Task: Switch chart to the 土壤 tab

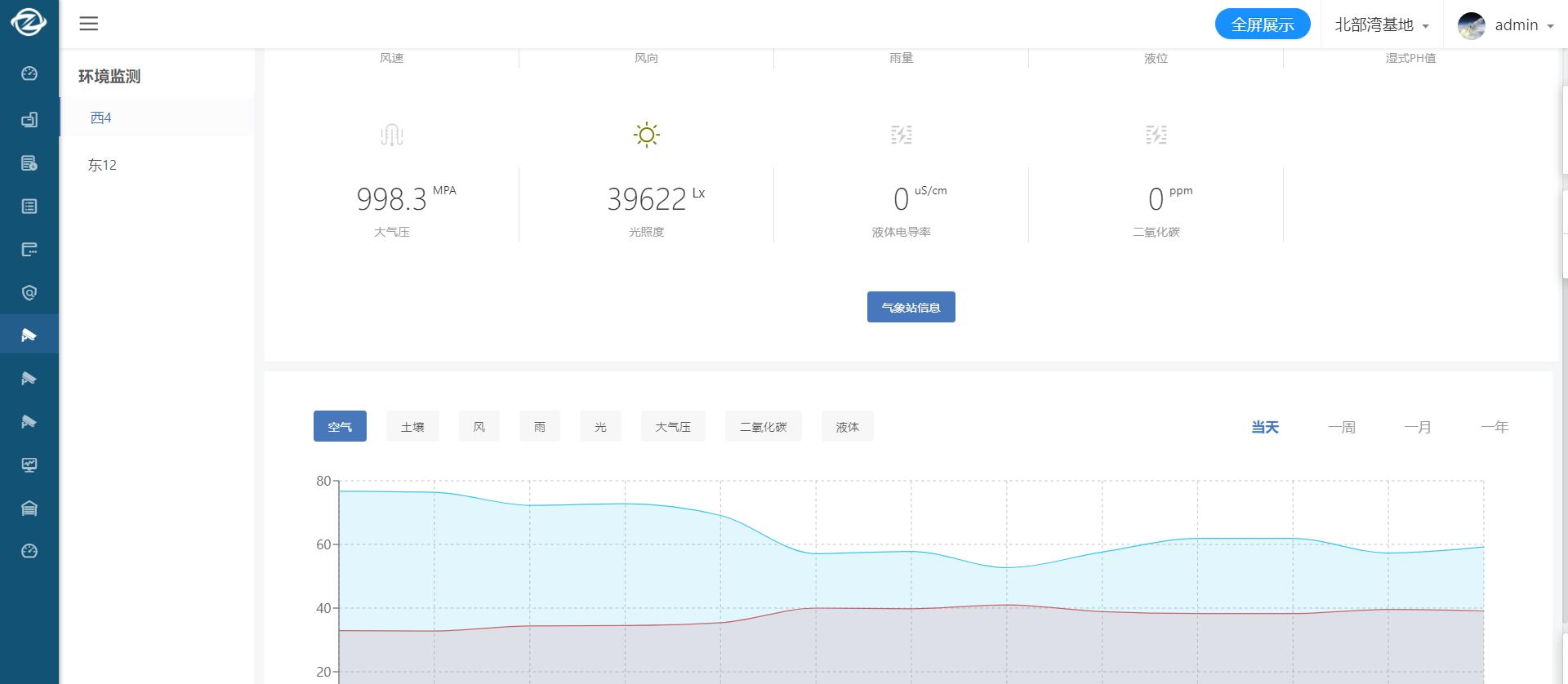Action: 412,427
